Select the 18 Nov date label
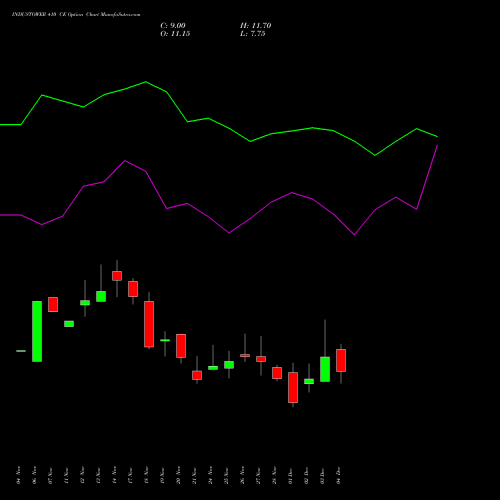This screenshot has width=500, height=500. [x=146, y=475]
